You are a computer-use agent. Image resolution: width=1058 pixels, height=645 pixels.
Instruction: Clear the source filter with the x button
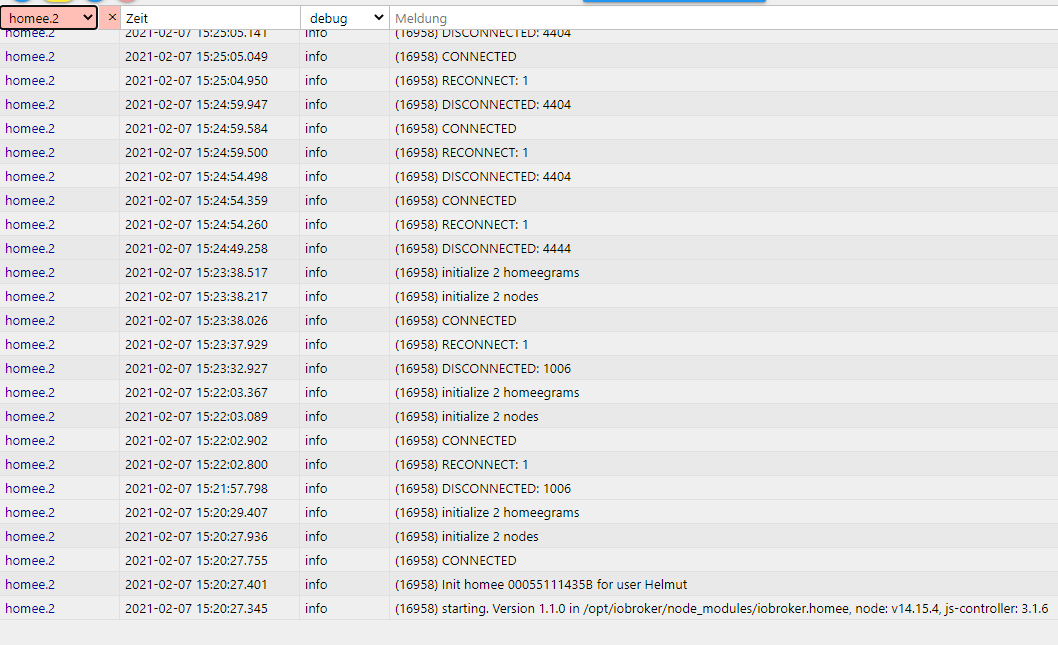[112, 18]
